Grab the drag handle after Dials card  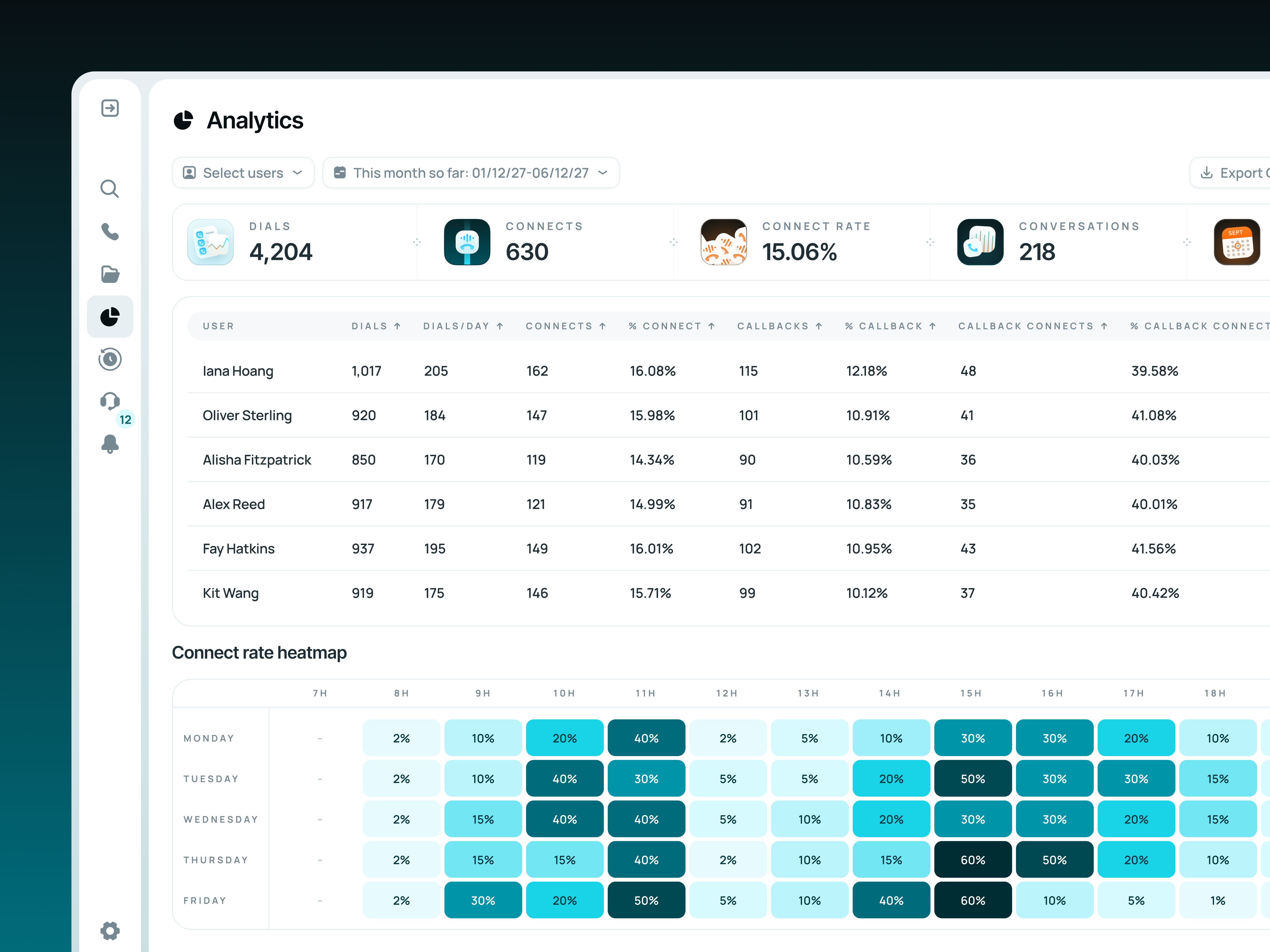417,242
